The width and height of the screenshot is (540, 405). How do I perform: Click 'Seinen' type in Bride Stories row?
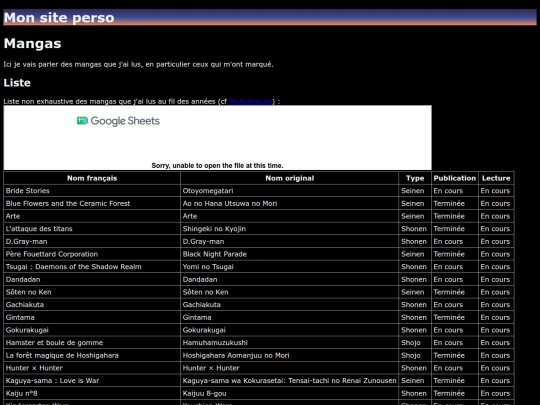coord(415,191)
